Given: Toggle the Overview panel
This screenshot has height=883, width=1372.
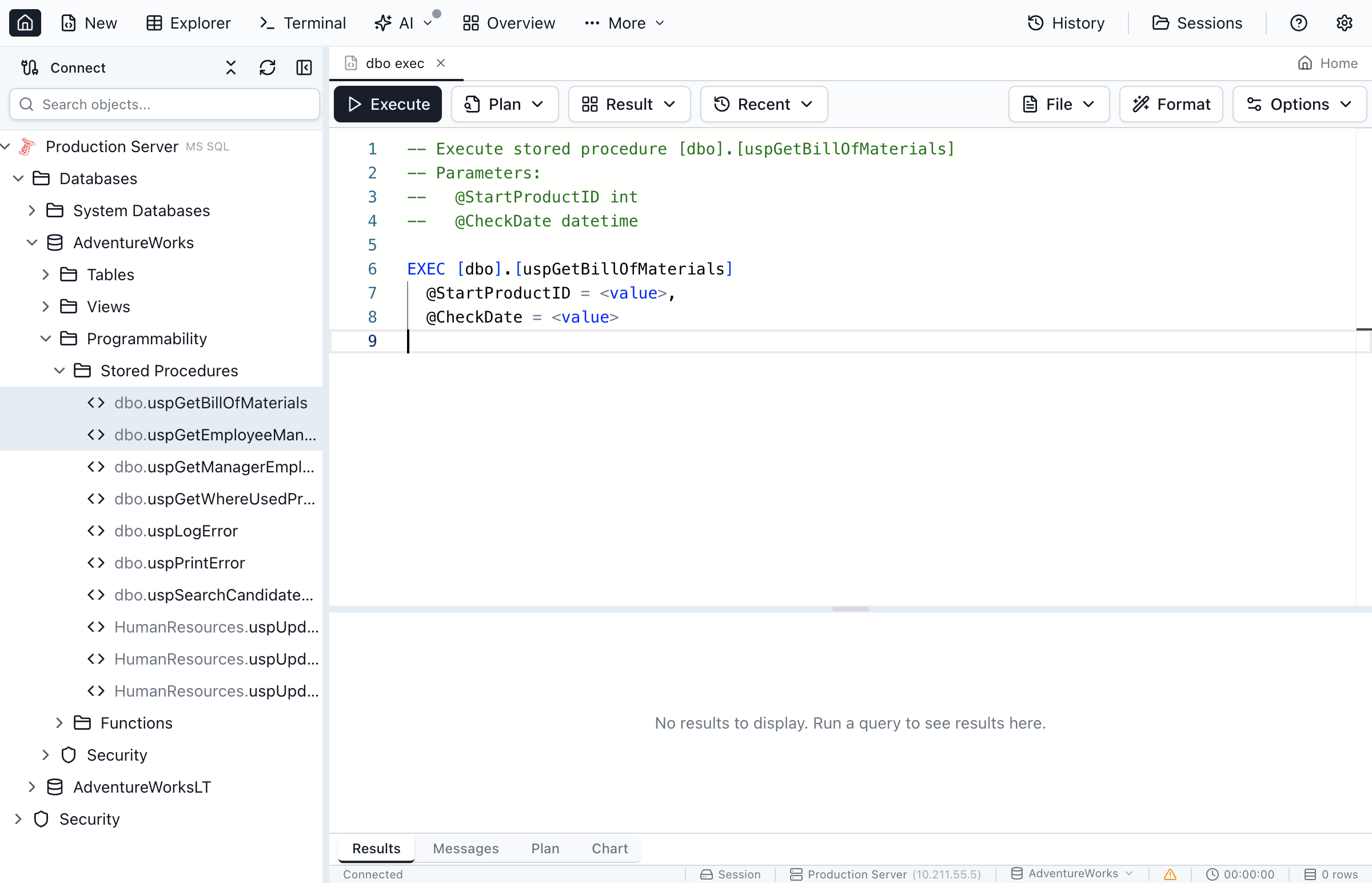Looking at the screenshot, I should tap(508, 23).
